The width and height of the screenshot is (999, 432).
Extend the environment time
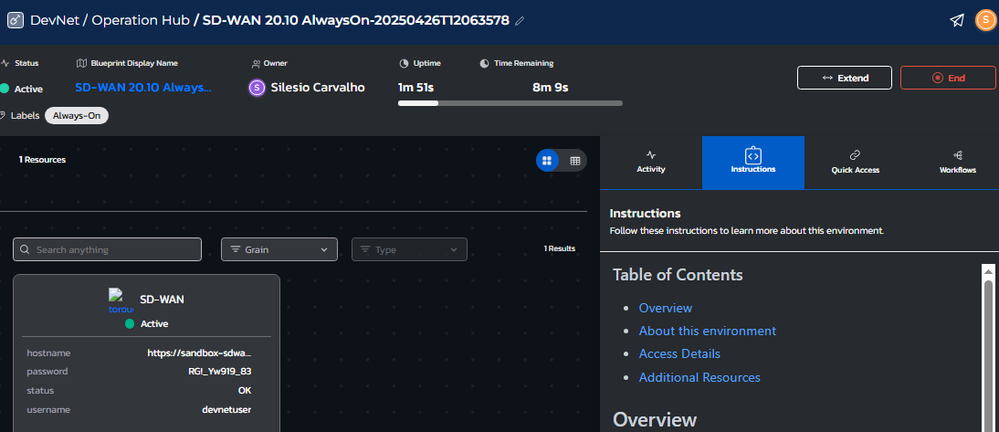[x=844, y=78]
